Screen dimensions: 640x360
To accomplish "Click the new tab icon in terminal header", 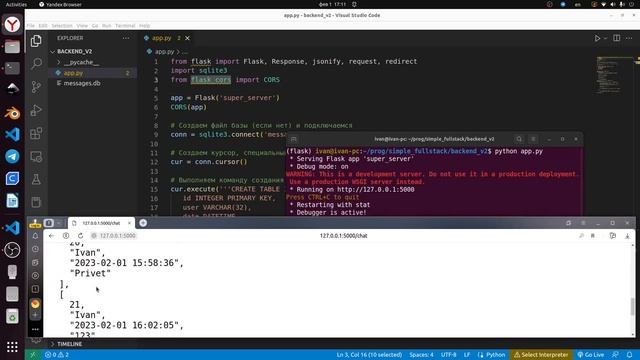I will click(294, 139).
